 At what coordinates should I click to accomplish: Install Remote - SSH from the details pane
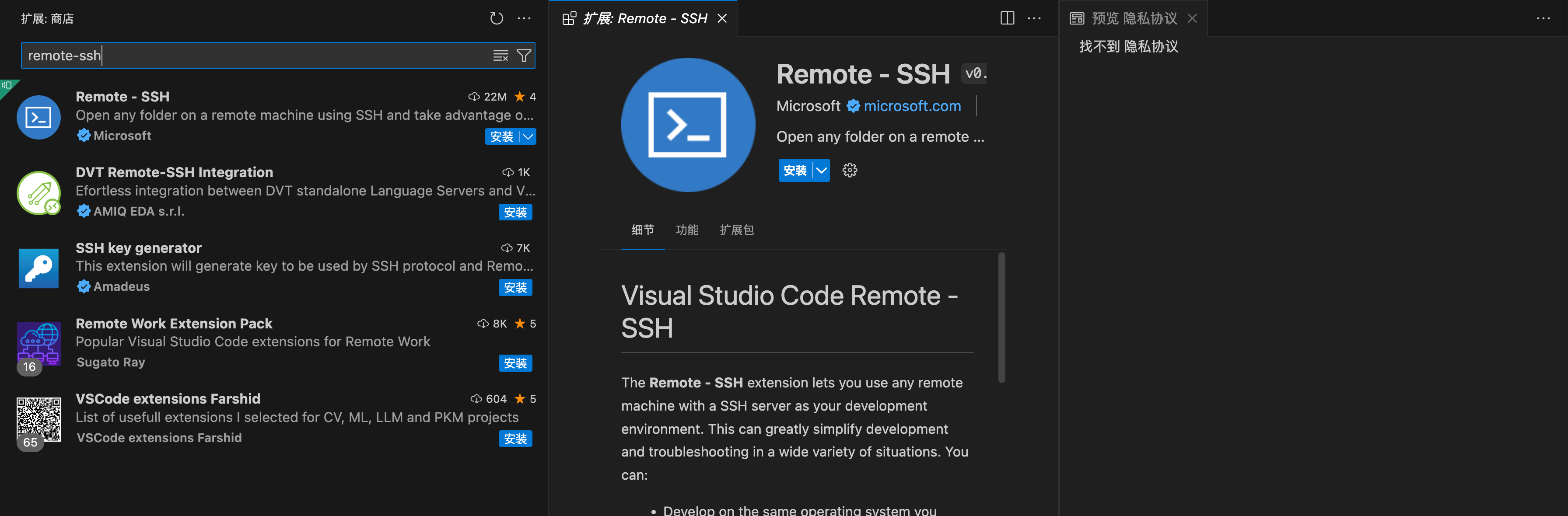pos(795,171)
